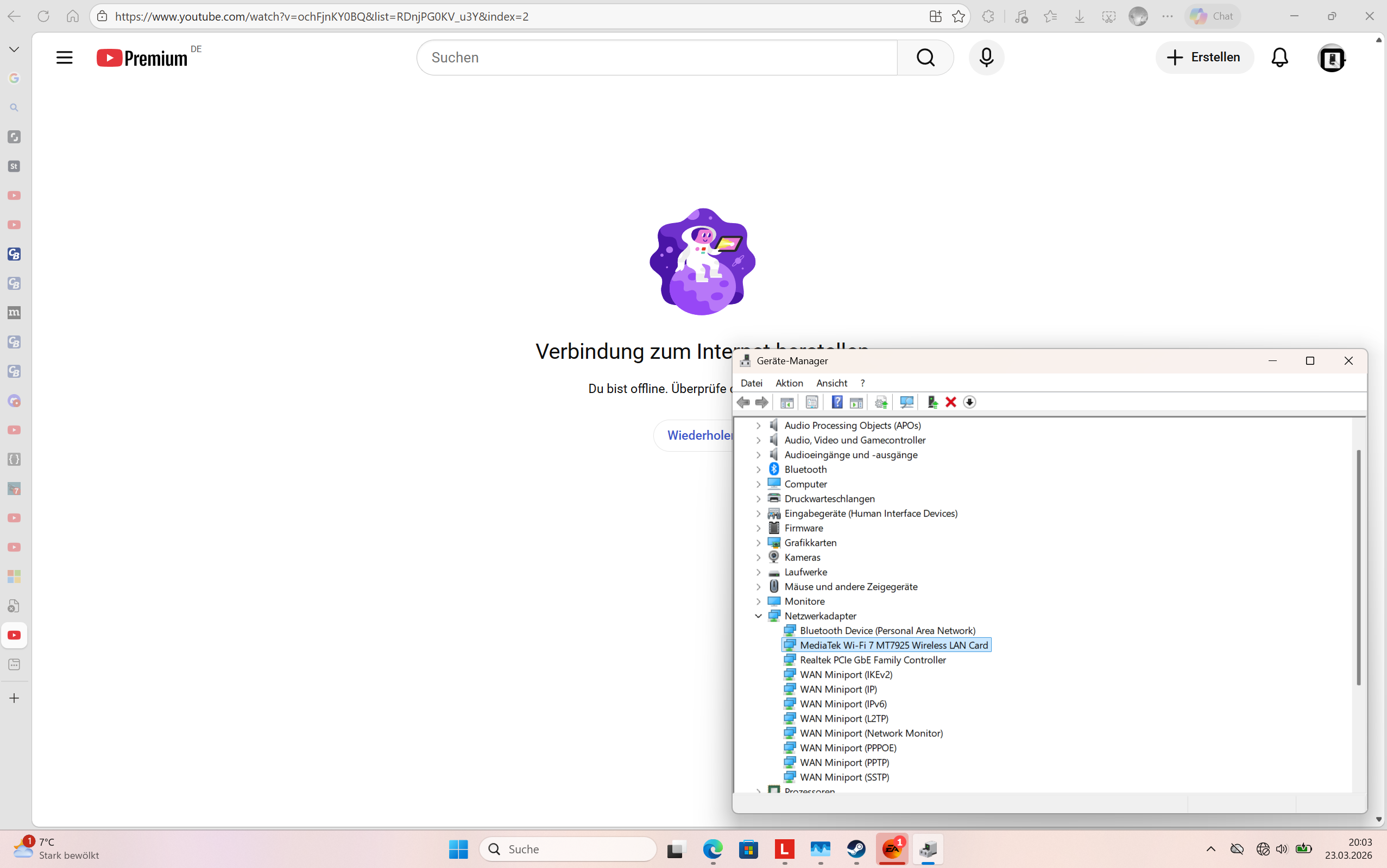Add page to favorites with star icon

pos(958,16)
